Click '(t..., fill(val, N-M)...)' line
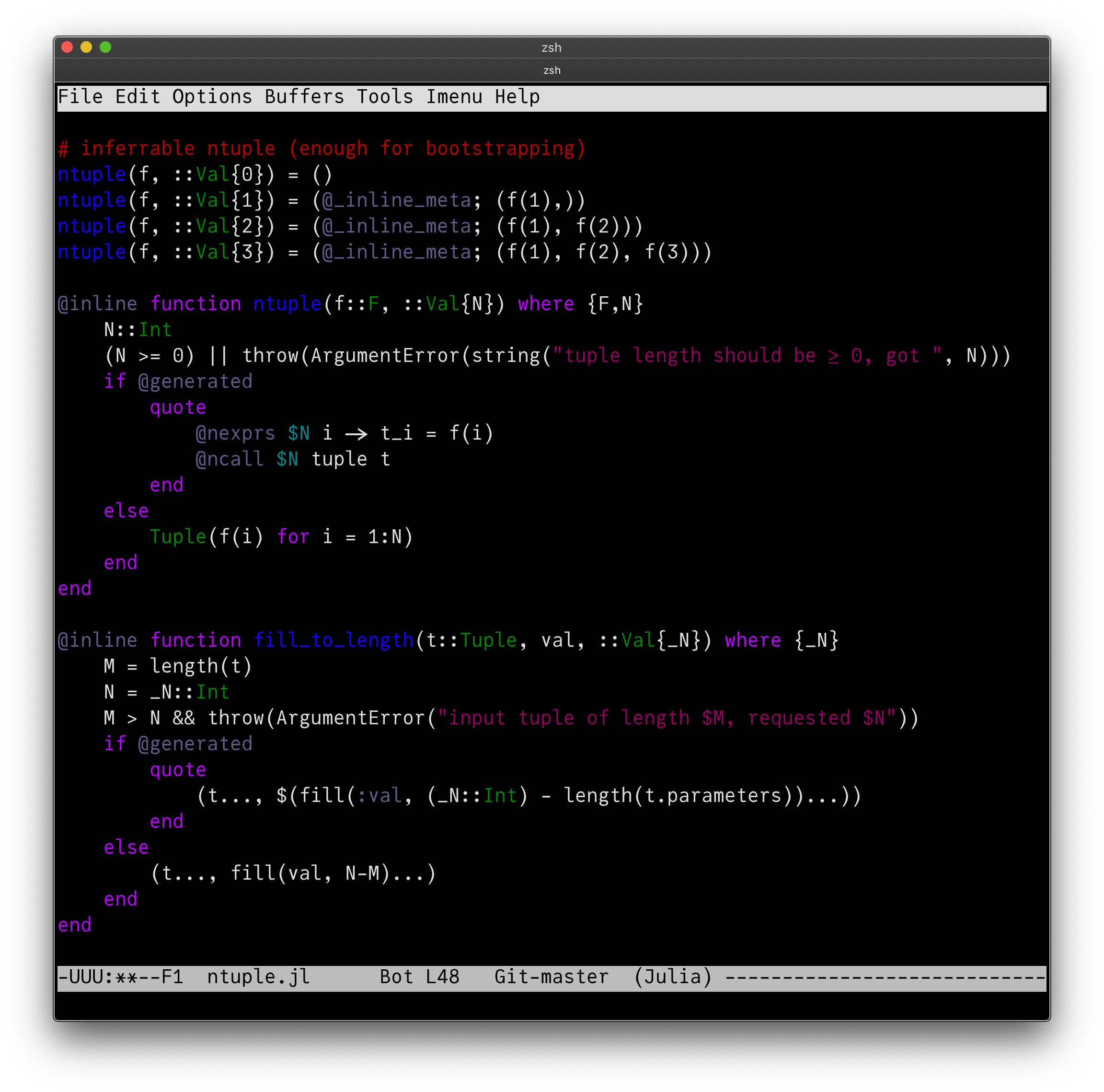This screenshot has height=1092, width=1104. coord(293,873)
